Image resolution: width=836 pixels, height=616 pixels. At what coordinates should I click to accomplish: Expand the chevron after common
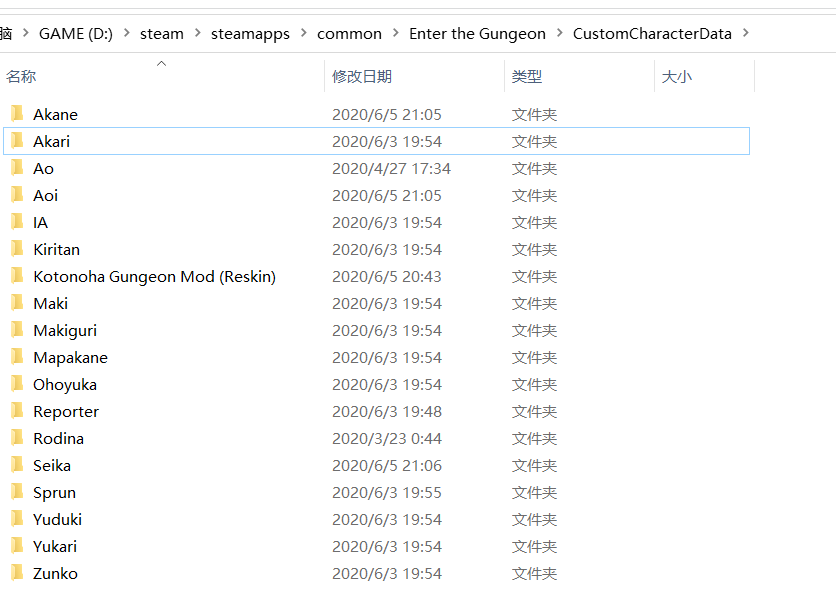396,33
